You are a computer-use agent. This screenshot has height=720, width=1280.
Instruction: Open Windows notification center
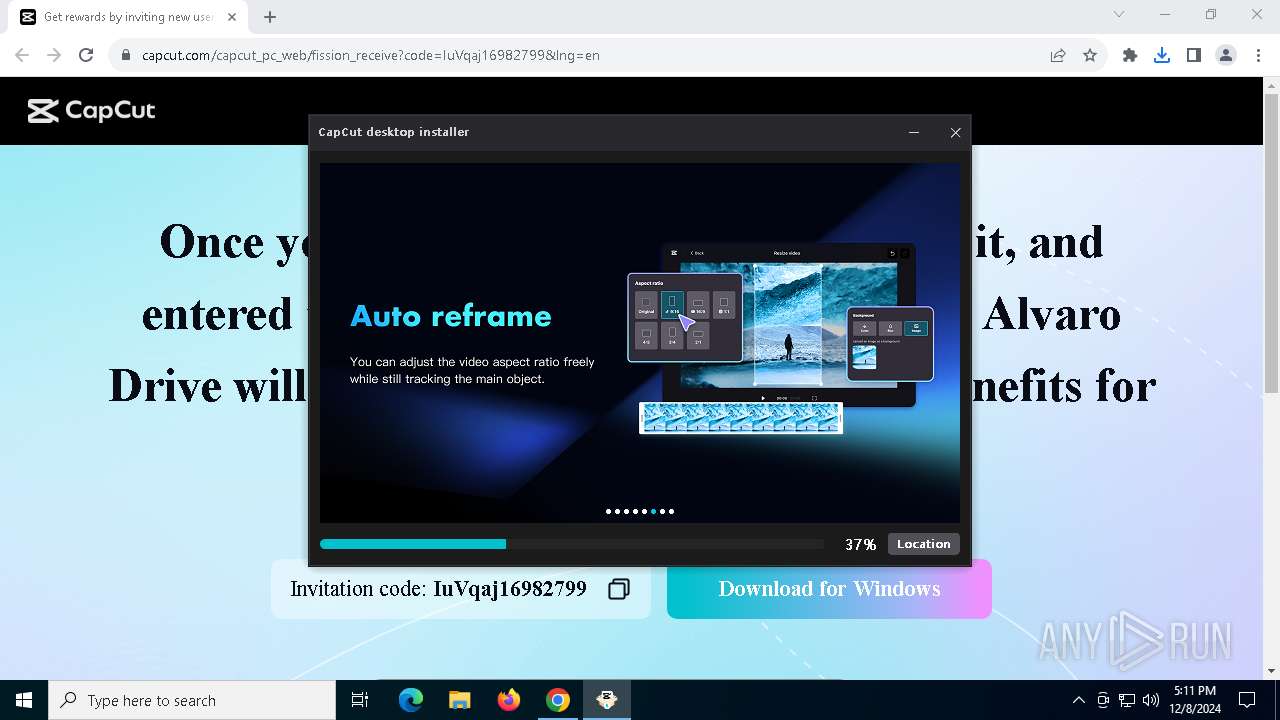point(1247,700)
